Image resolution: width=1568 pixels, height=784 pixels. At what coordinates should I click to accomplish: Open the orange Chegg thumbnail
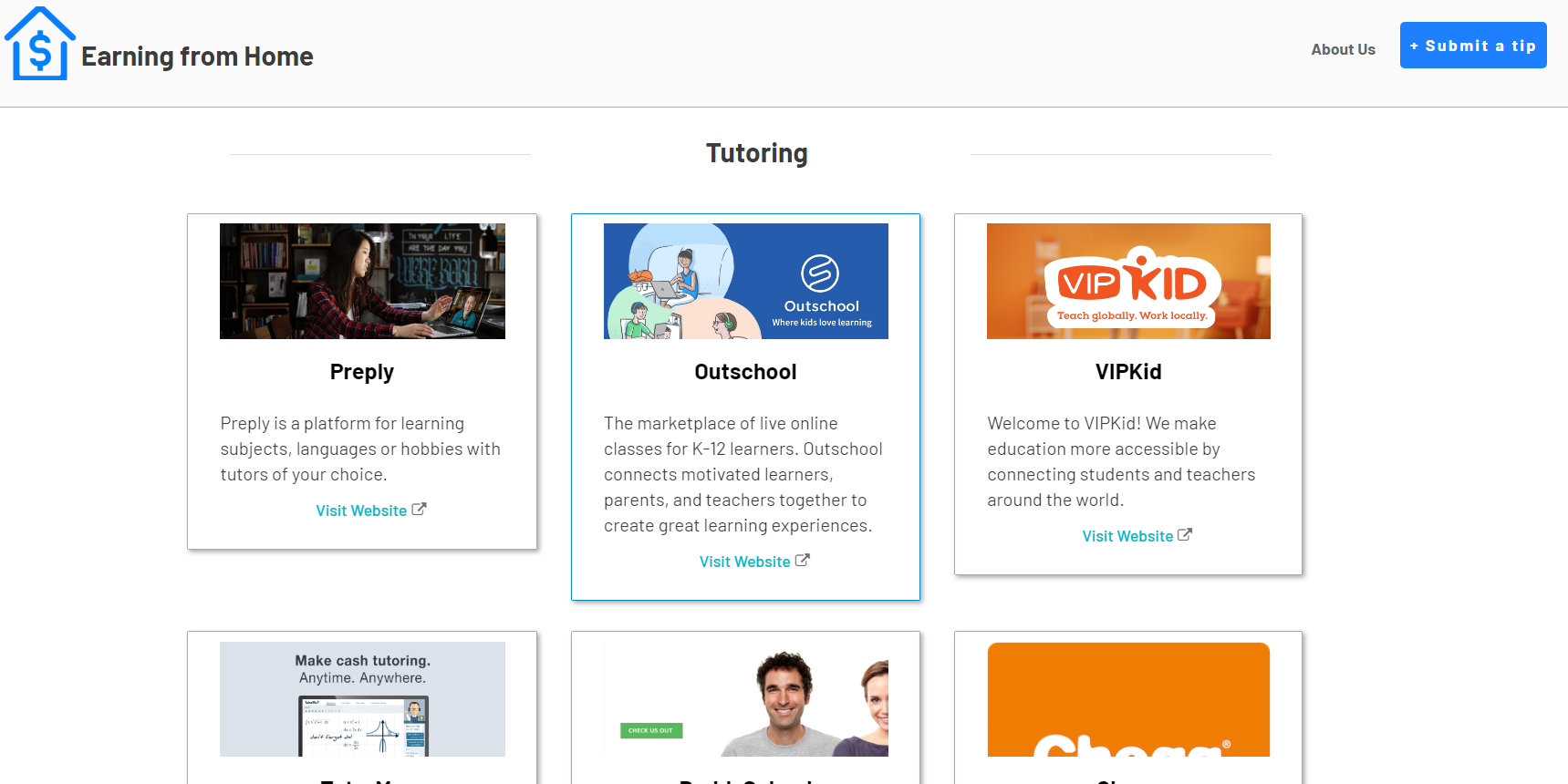1128,699
